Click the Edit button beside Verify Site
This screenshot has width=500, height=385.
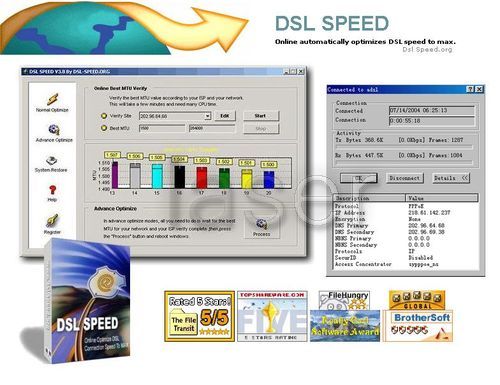coord(225,116)
